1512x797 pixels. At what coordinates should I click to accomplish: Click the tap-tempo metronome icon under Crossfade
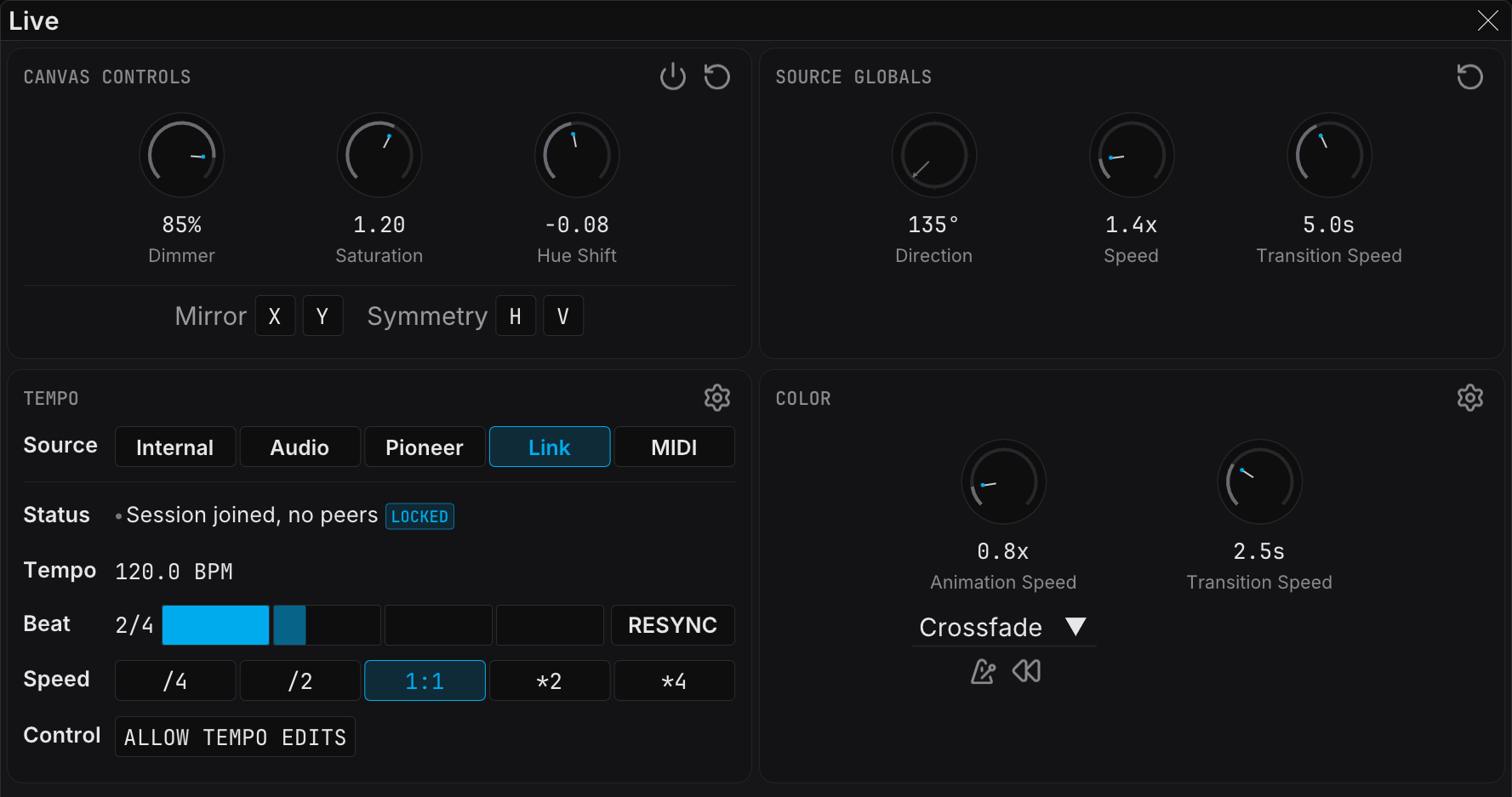click(x=983, y=672)
